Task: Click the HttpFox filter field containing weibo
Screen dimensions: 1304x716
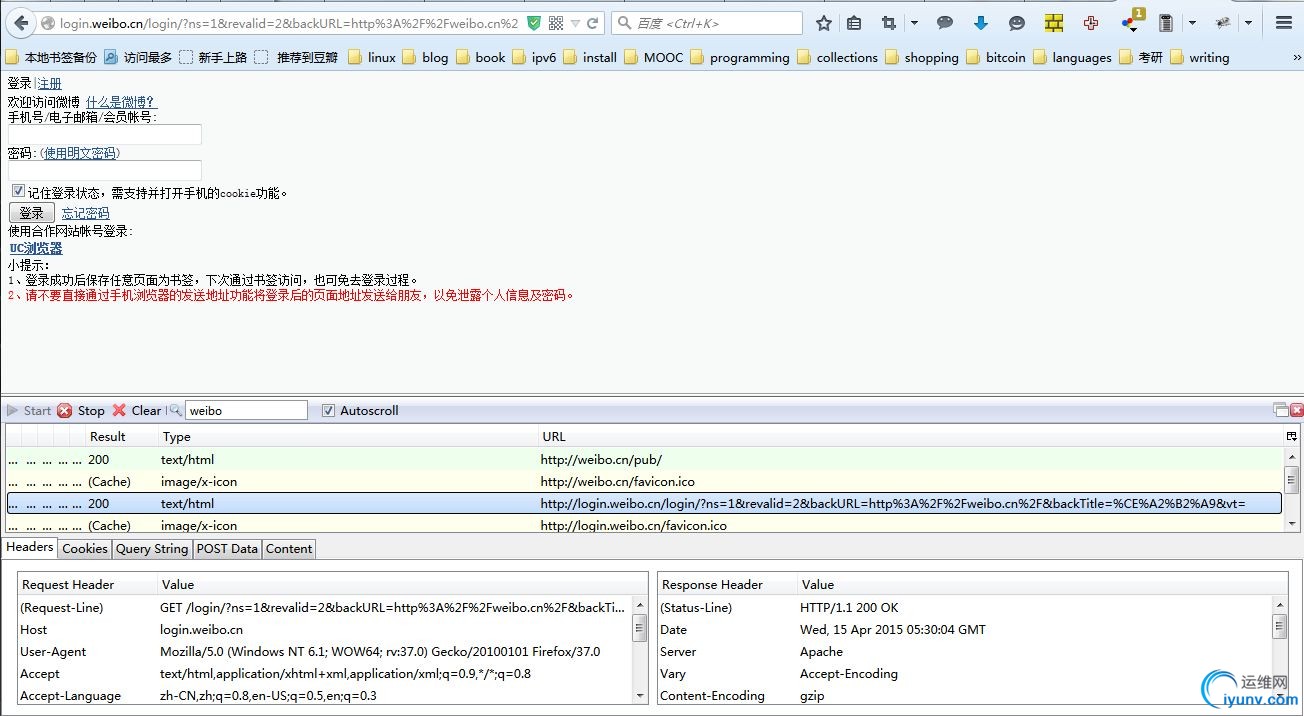Action: point(246,411)
